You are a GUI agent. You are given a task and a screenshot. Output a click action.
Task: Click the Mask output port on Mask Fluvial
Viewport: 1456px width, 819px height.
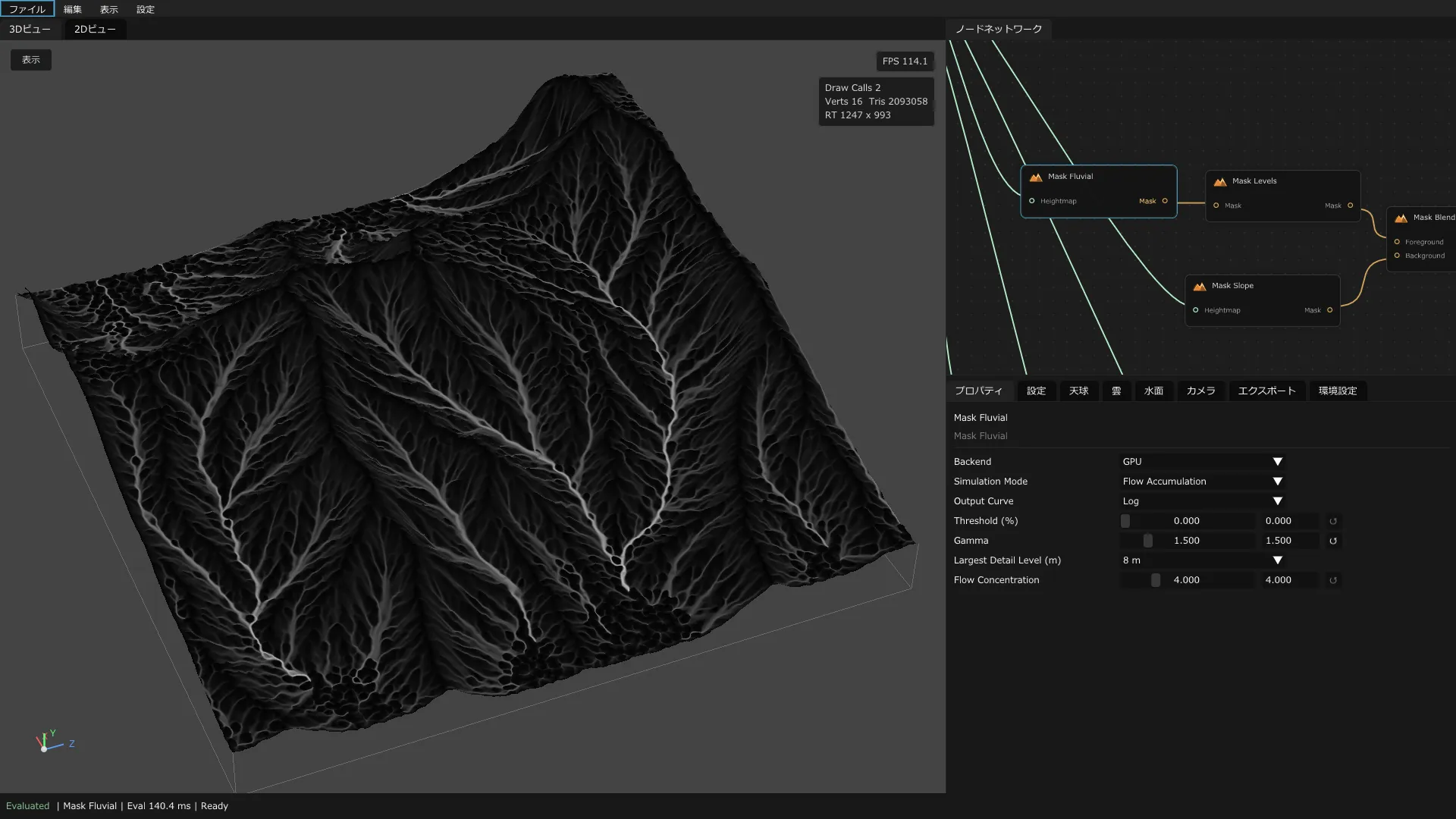(x=1165, y=201)
